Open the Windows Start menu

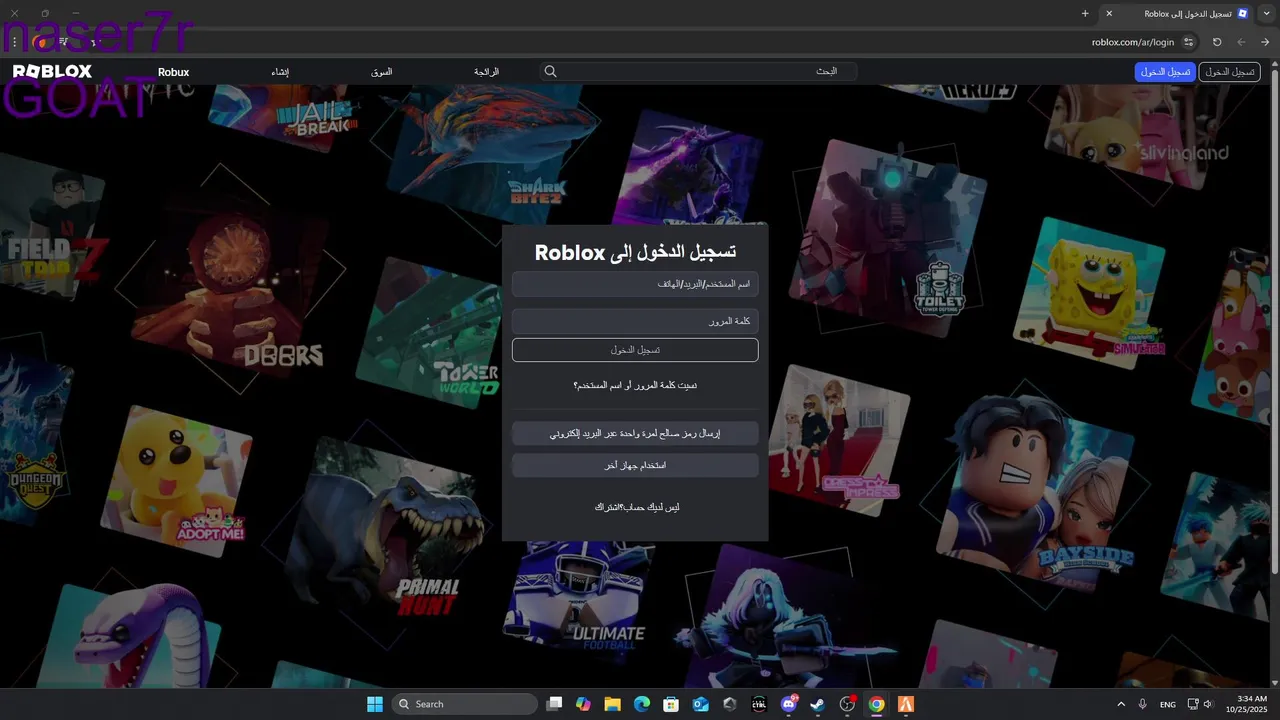pos(375,704)
